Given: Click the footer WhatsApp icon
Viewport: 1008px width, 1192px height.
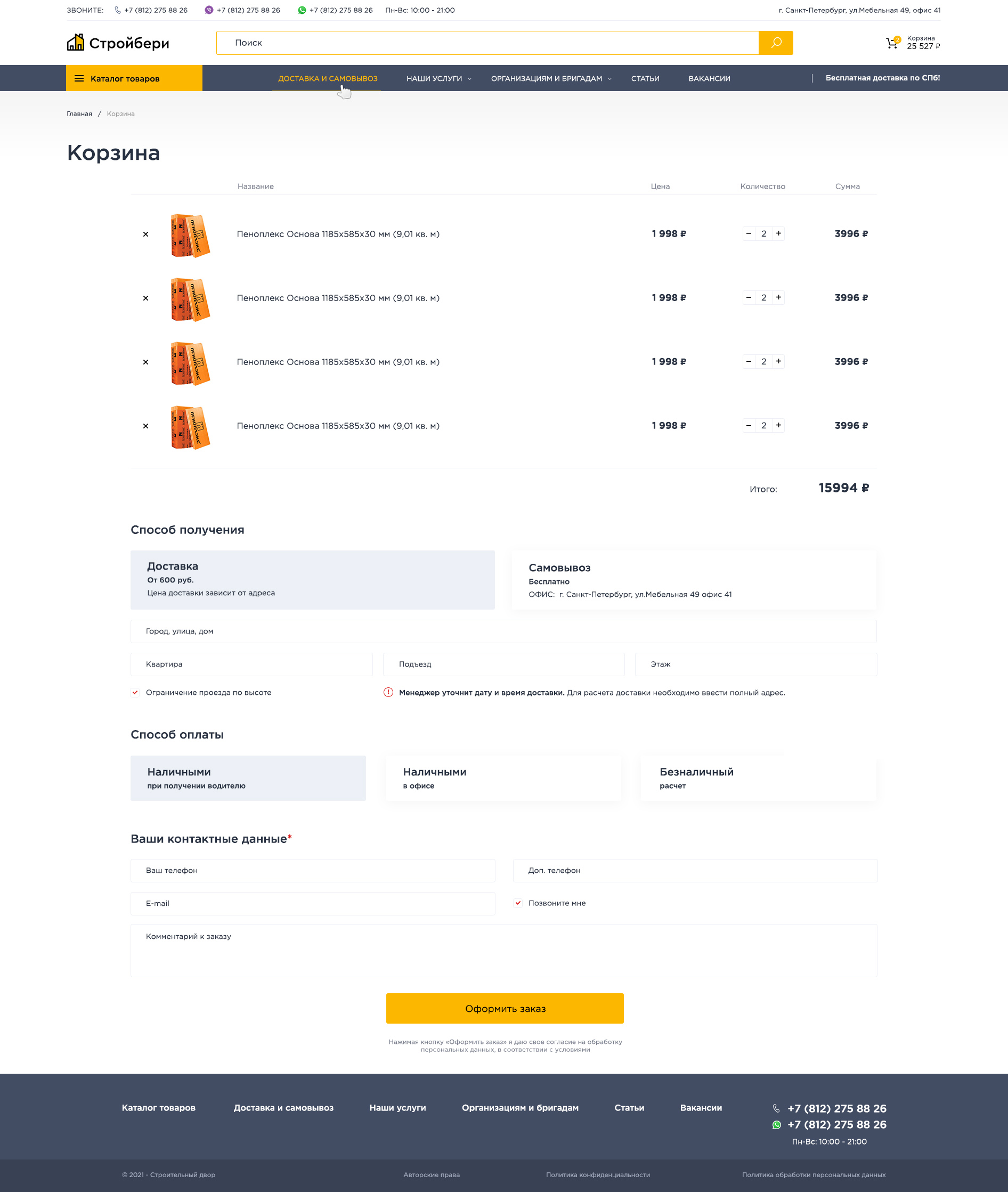Looking at the screenshot, I should tap(777, 1125).
